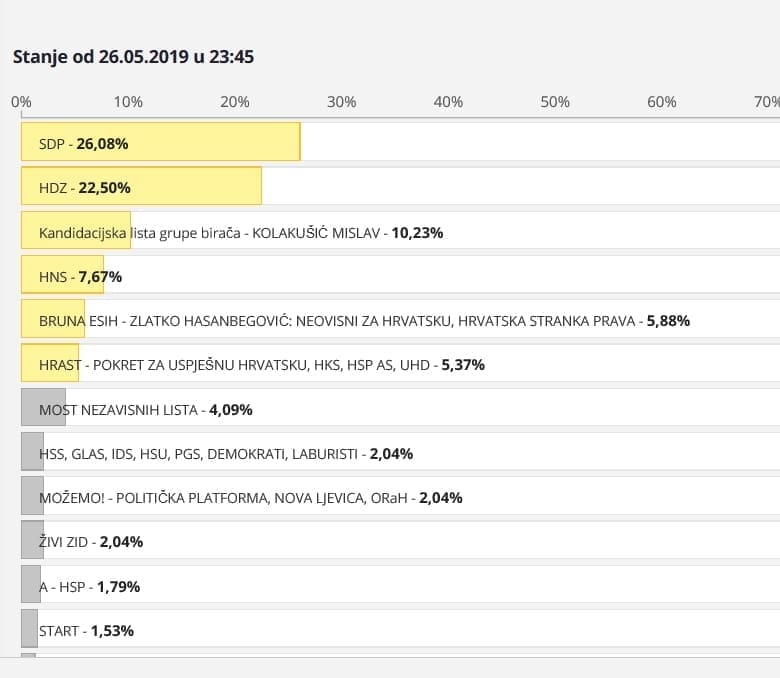Click the HNS 7,67% yellow bar
This screenshot has width=780, height=678.
[62, 276]
